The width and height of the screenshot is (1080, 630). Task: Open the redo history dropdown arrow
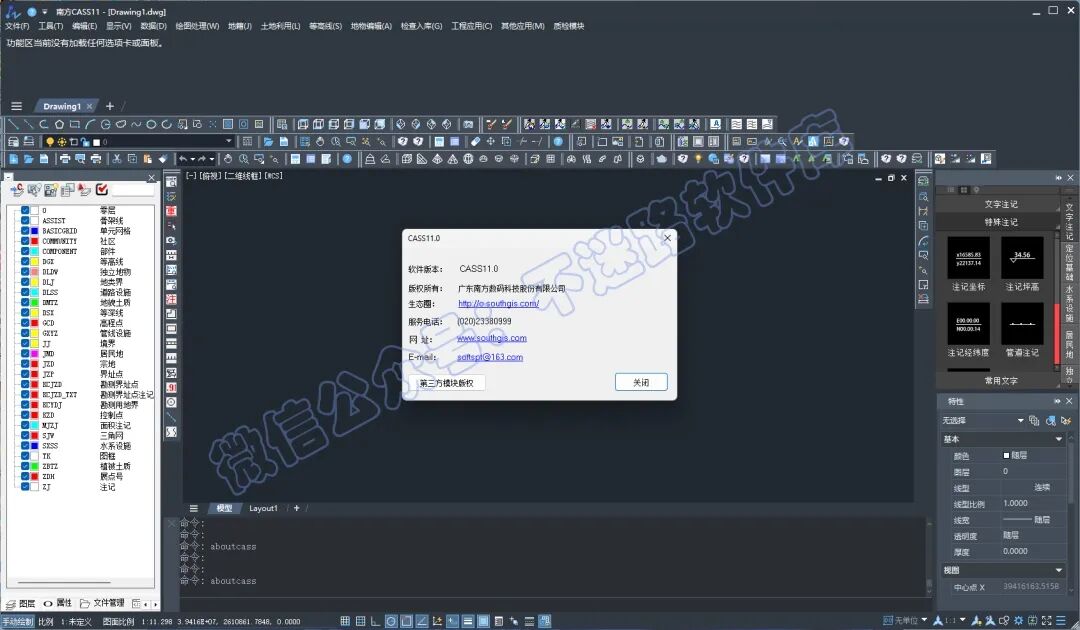click(211, 159)
